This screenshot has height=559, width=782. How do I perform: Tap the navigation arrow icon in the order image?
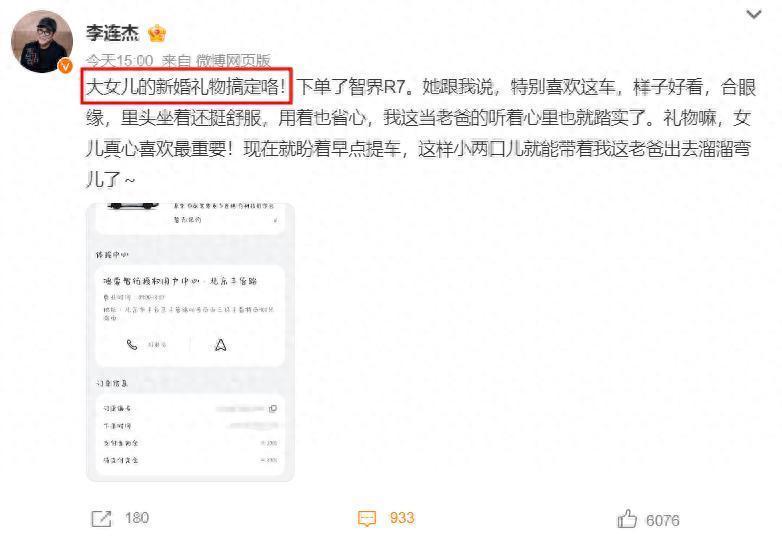[x=220, y=345]
